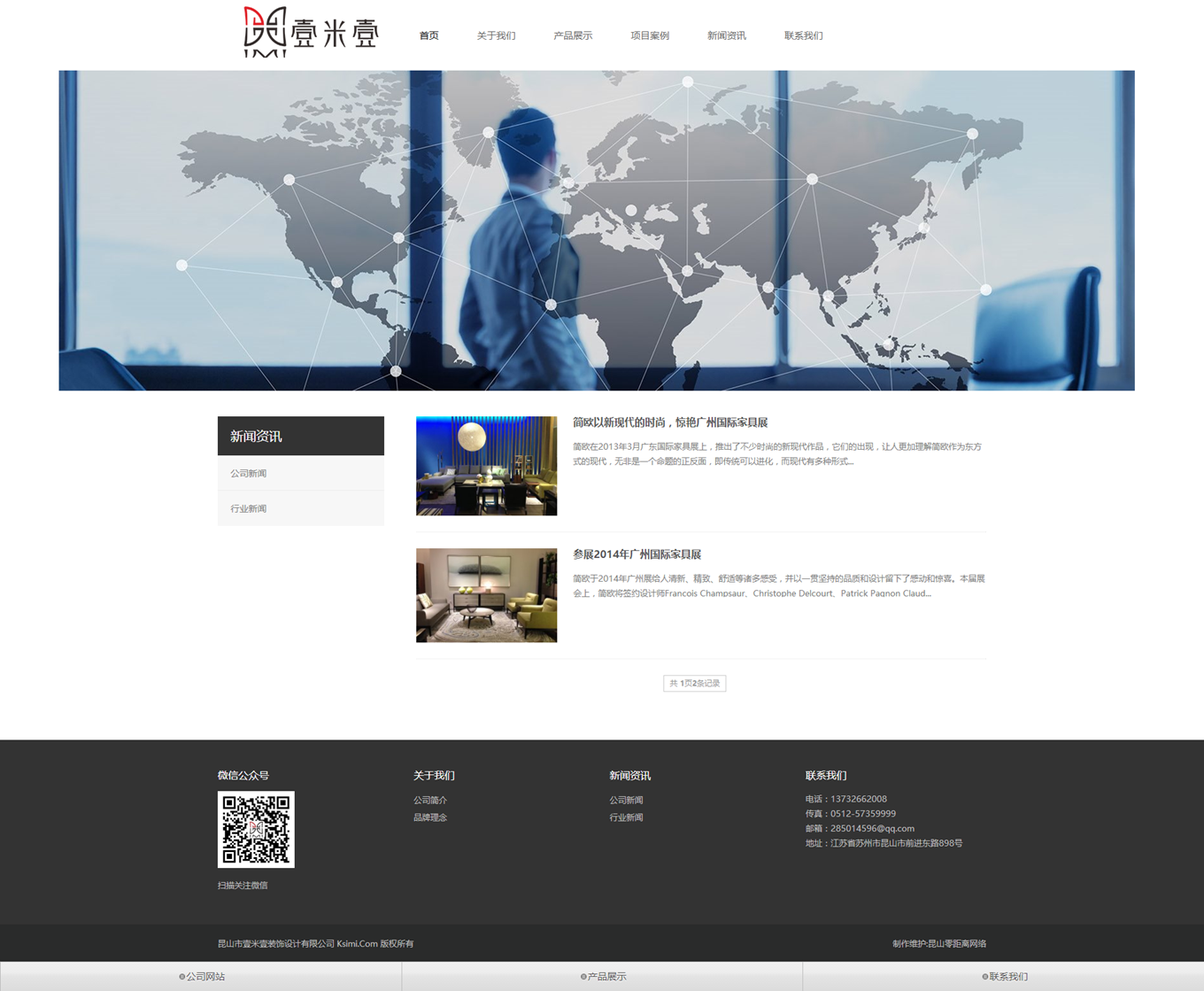Open 公司简介 link in the footer

point(430,801)
